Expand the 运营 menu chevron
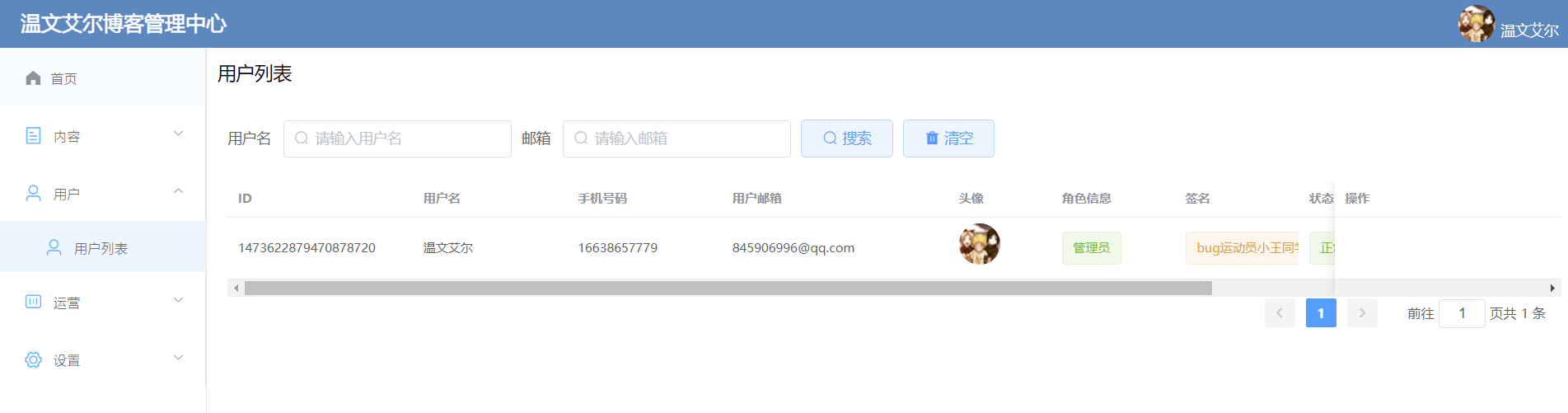The image size is (1568, 413). pos(178,300)
